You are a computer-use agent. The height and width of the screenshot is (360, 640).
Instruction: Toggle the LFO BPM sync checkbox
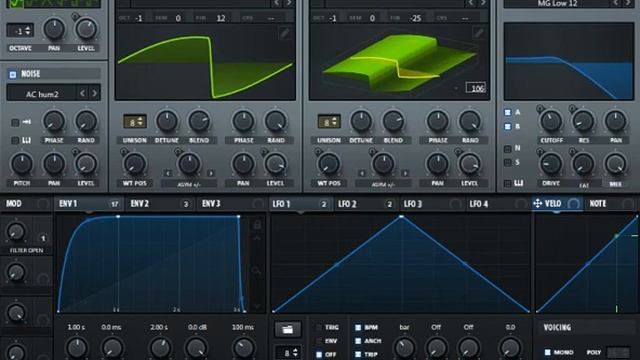point(358,327)
